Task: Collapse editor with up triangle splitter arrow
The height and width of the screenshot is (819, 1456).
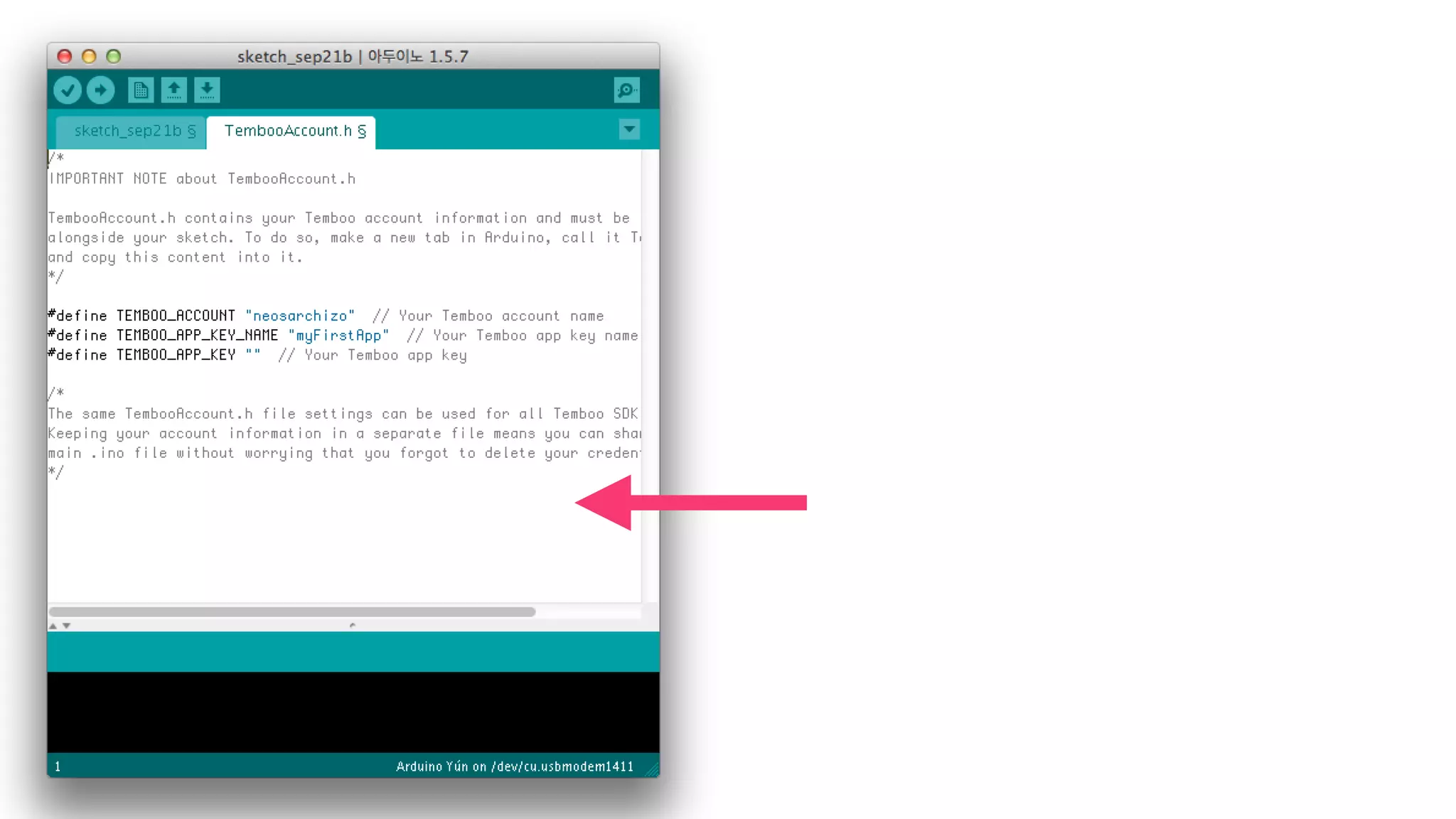Action: [53, 626]
